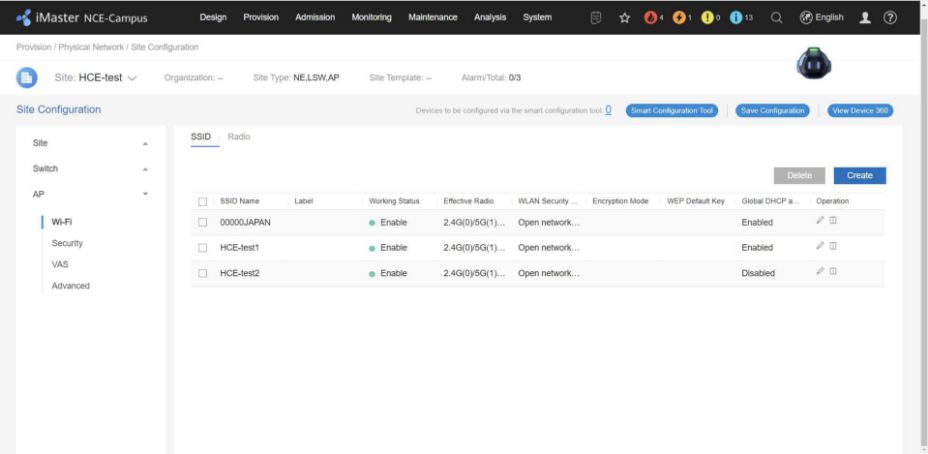Click the Disabled DHCP value for HCE-test2
Screen dimensions: 928x454
pos(758,273)
